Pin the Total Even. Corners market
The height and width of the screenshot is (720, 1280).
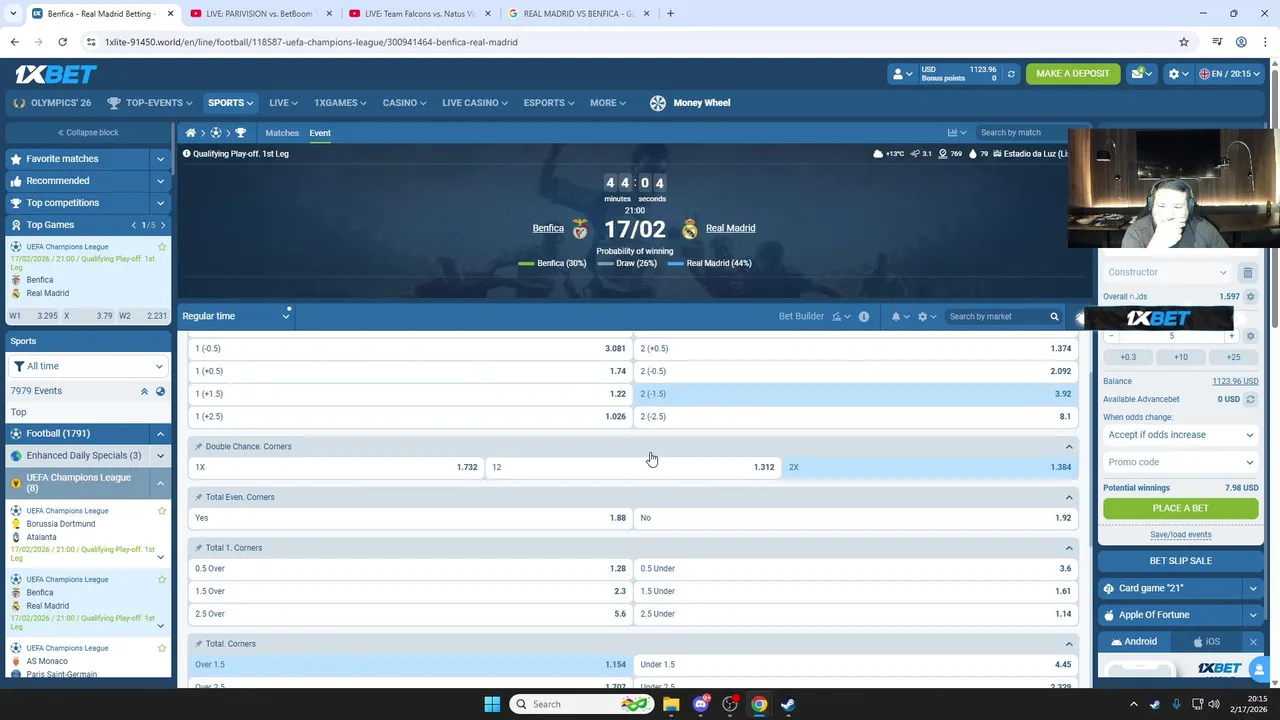[x=198, y=497]
